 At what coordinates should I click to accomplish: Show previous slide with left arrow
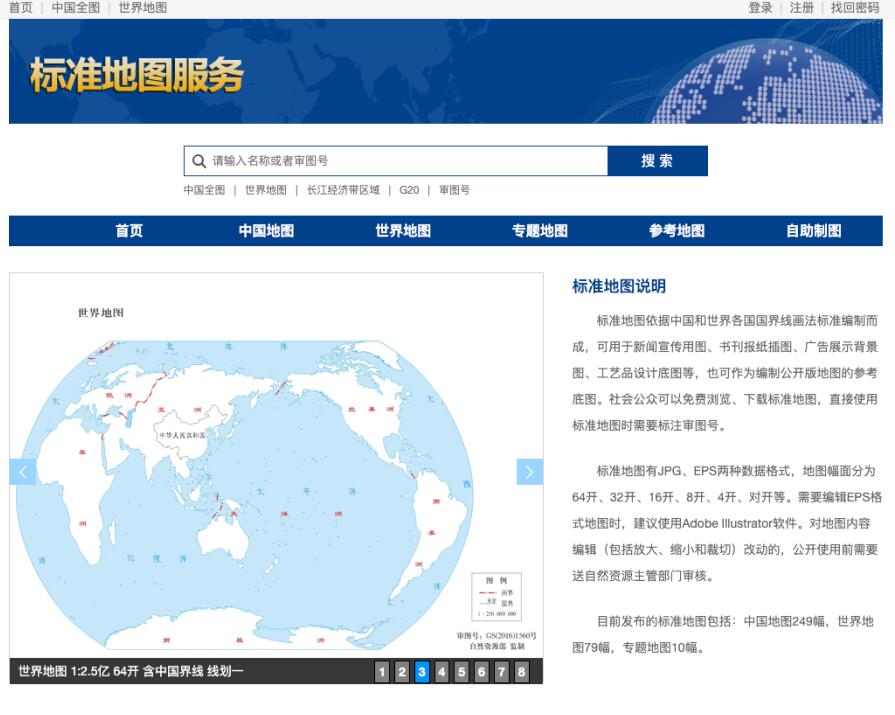point(23,472)
